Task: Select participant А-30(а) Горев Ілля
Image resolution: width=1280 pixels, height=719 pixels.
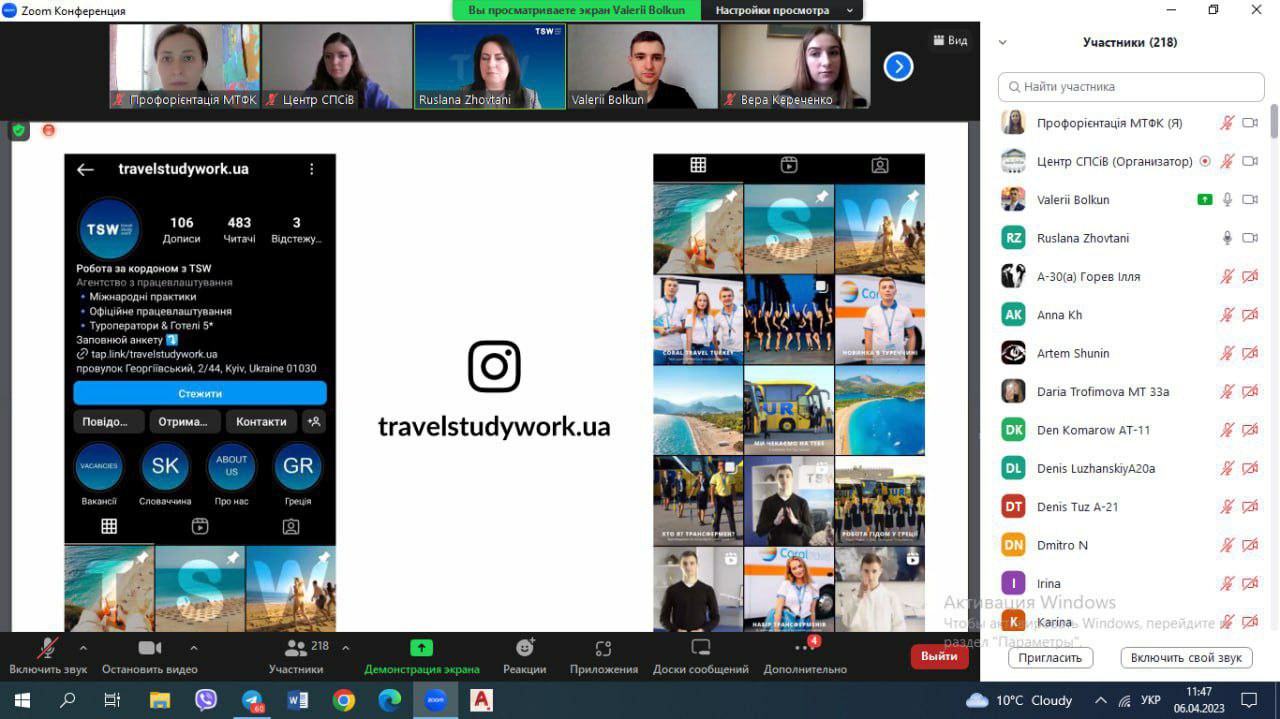Action: (1131, 277)
